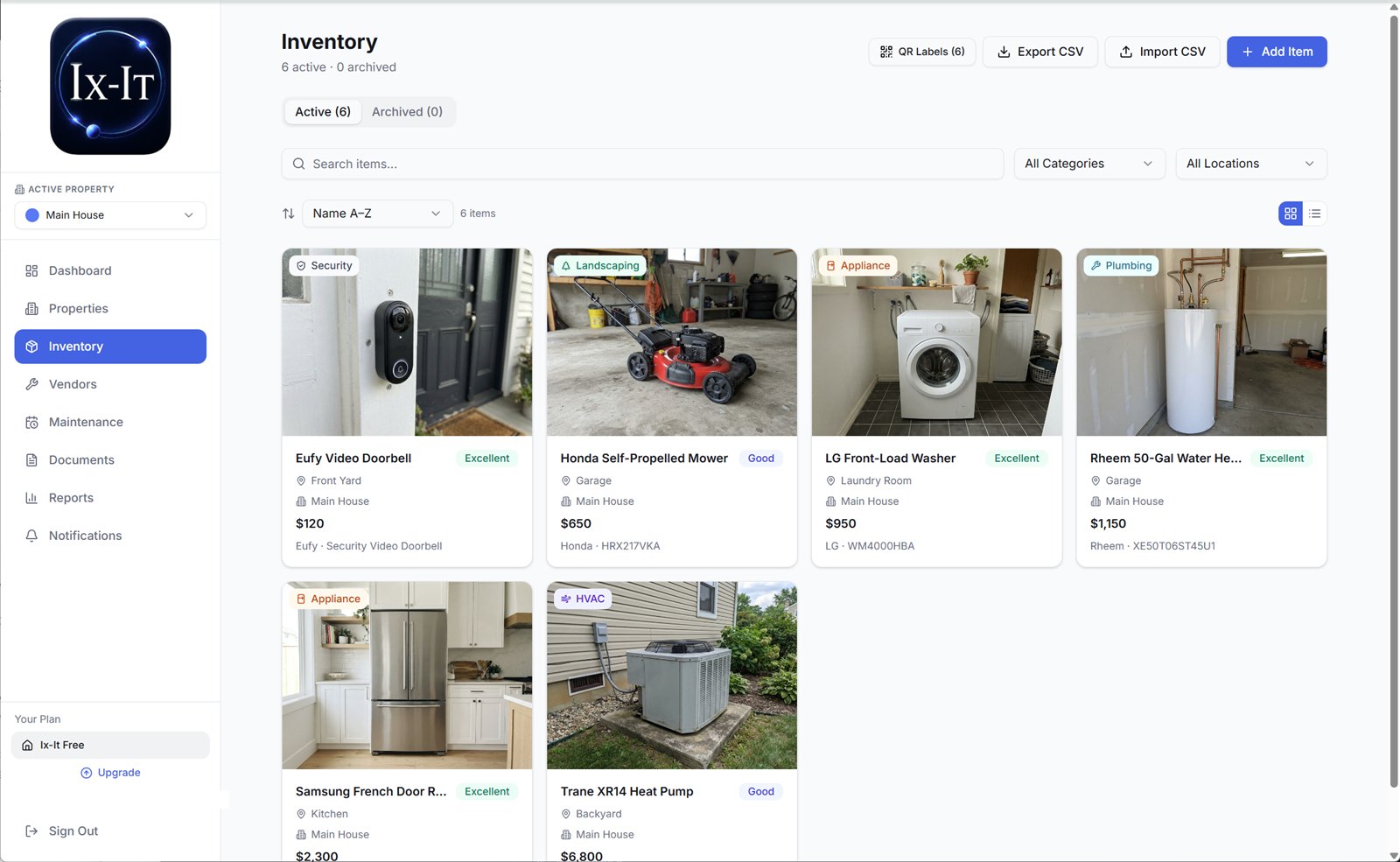Switch to the Active (6) tab
Image resolution: width=1400 pixels, height=862 pixels.
323,112
